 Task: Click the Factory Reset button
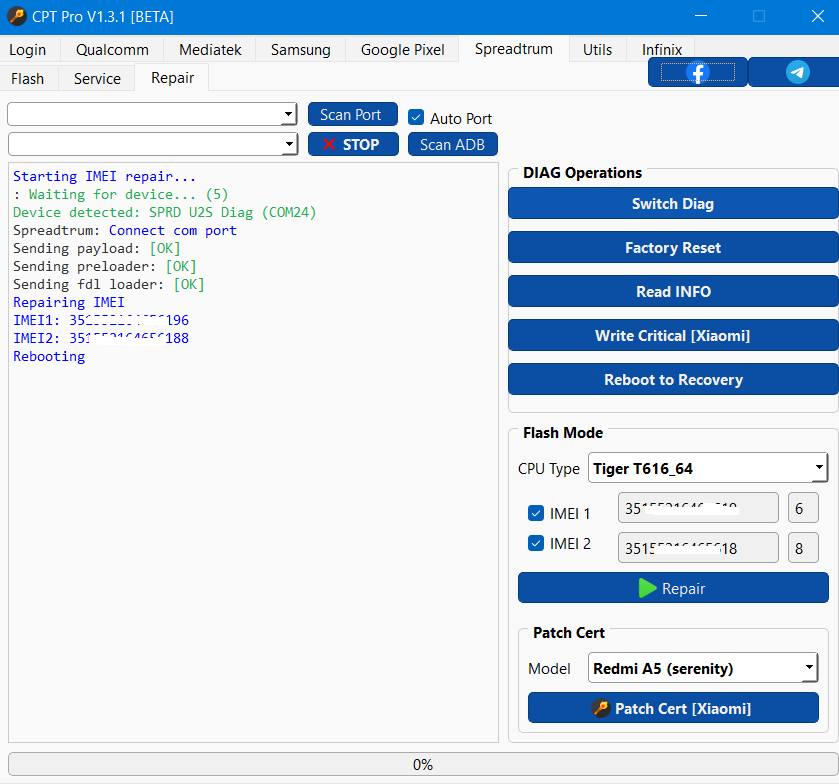673,247
